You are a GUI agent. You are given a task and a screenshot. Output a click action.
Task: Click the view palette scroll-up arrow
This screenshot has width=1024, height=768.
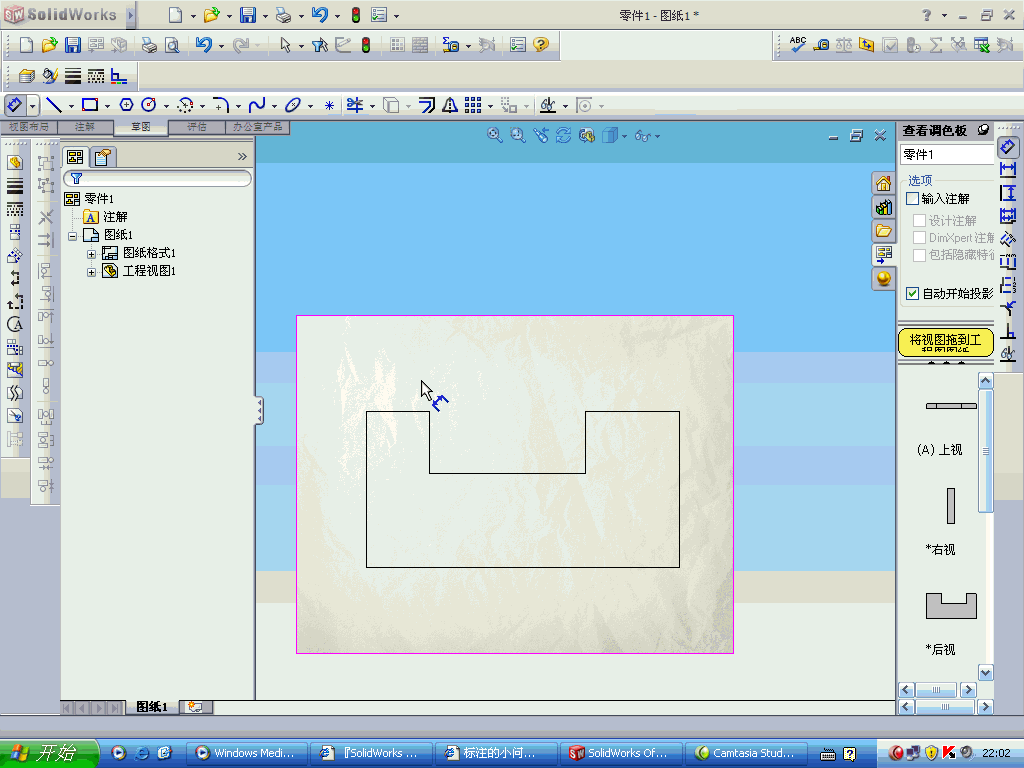985,381
